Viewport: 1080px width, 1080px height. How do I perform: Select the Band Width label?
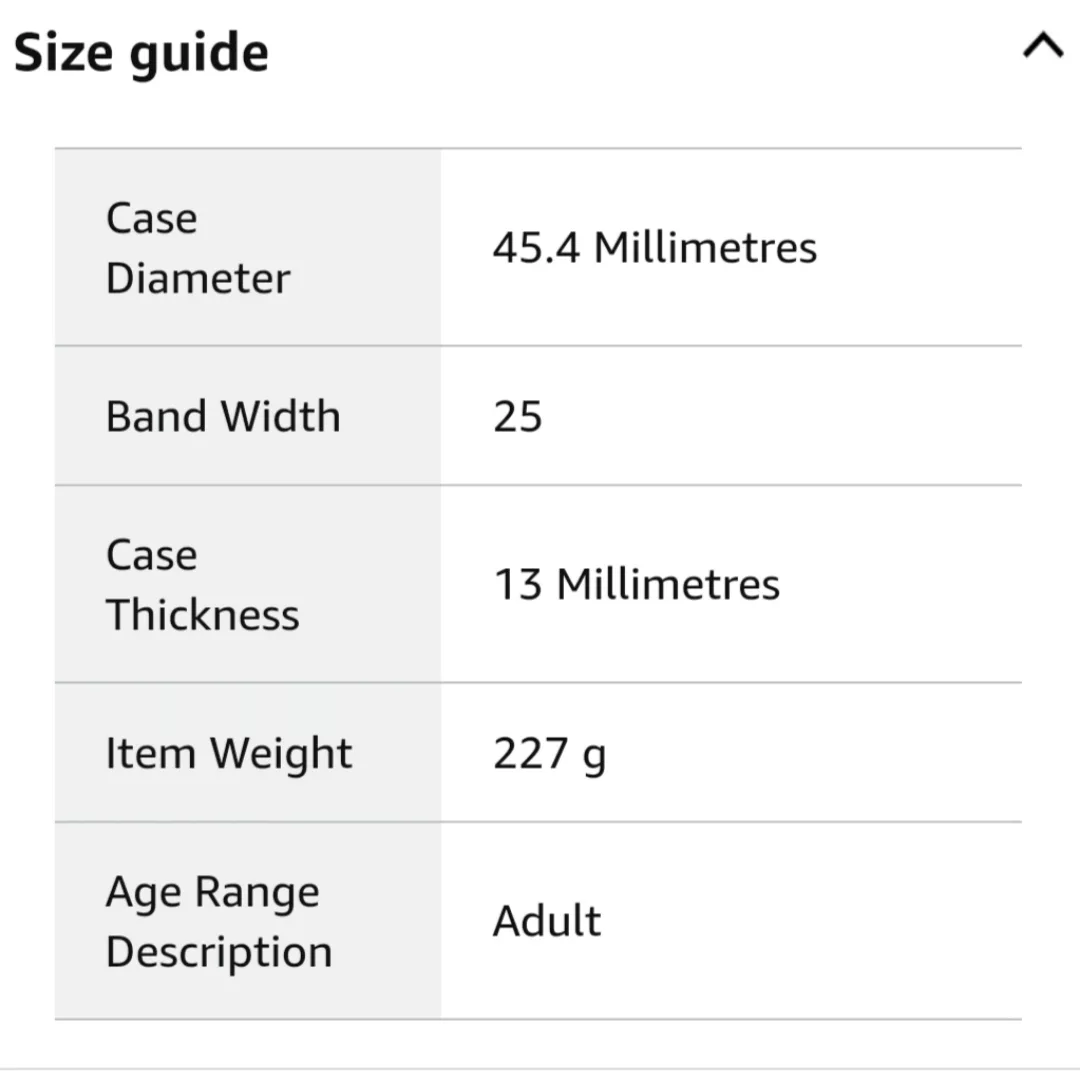223,416
